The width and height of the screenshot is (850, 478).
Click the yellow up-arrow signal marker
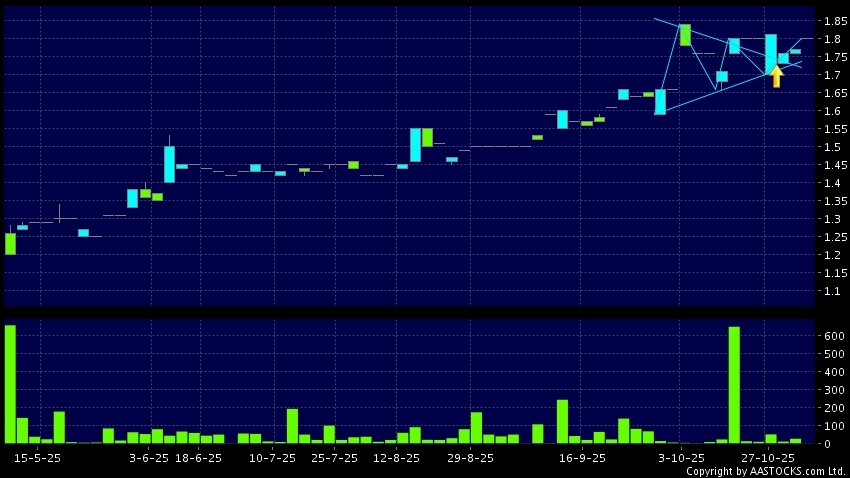point(776,77)
